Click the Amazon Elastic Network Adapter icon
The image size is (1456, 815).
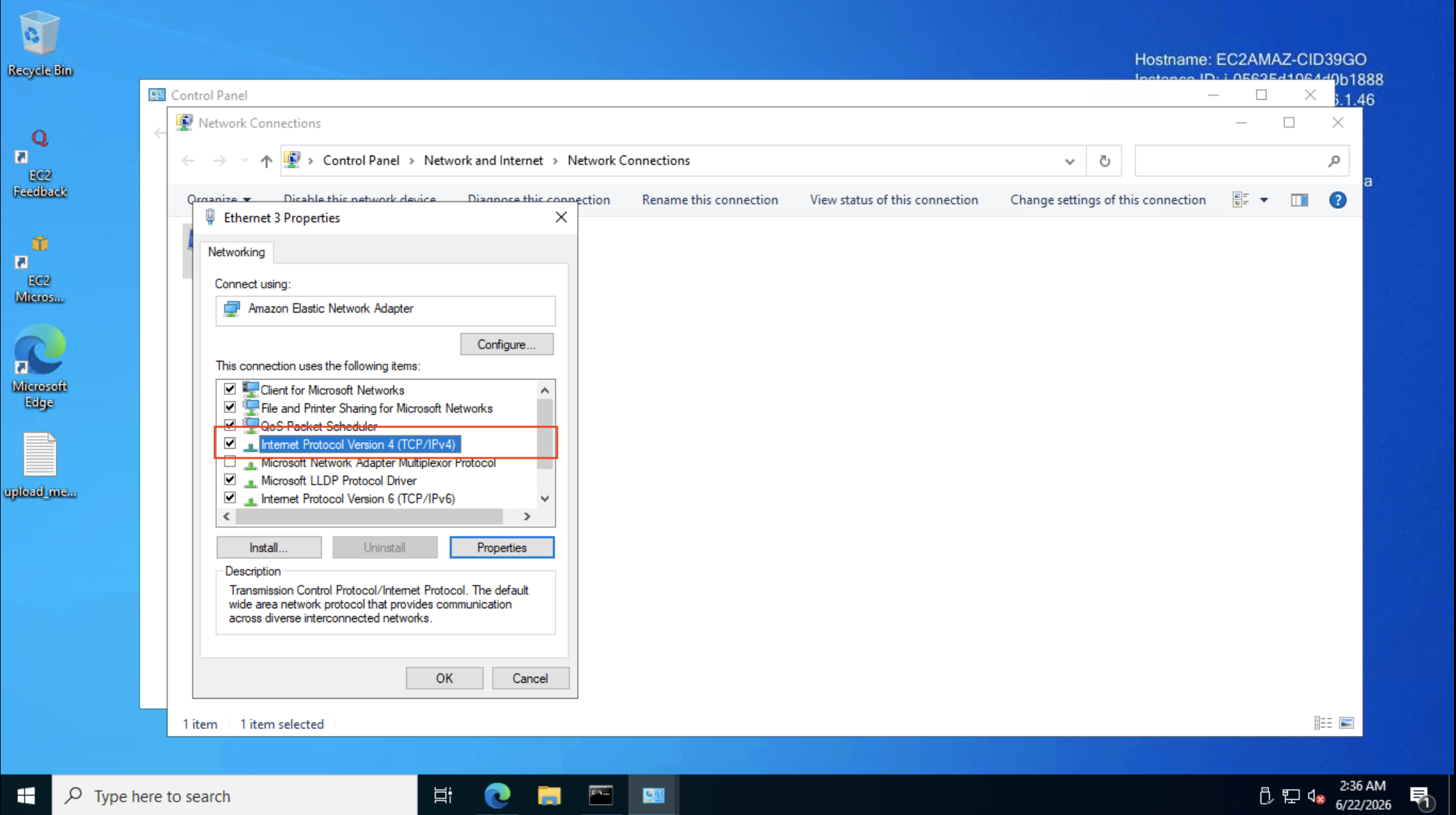click(x=231, y=309)
